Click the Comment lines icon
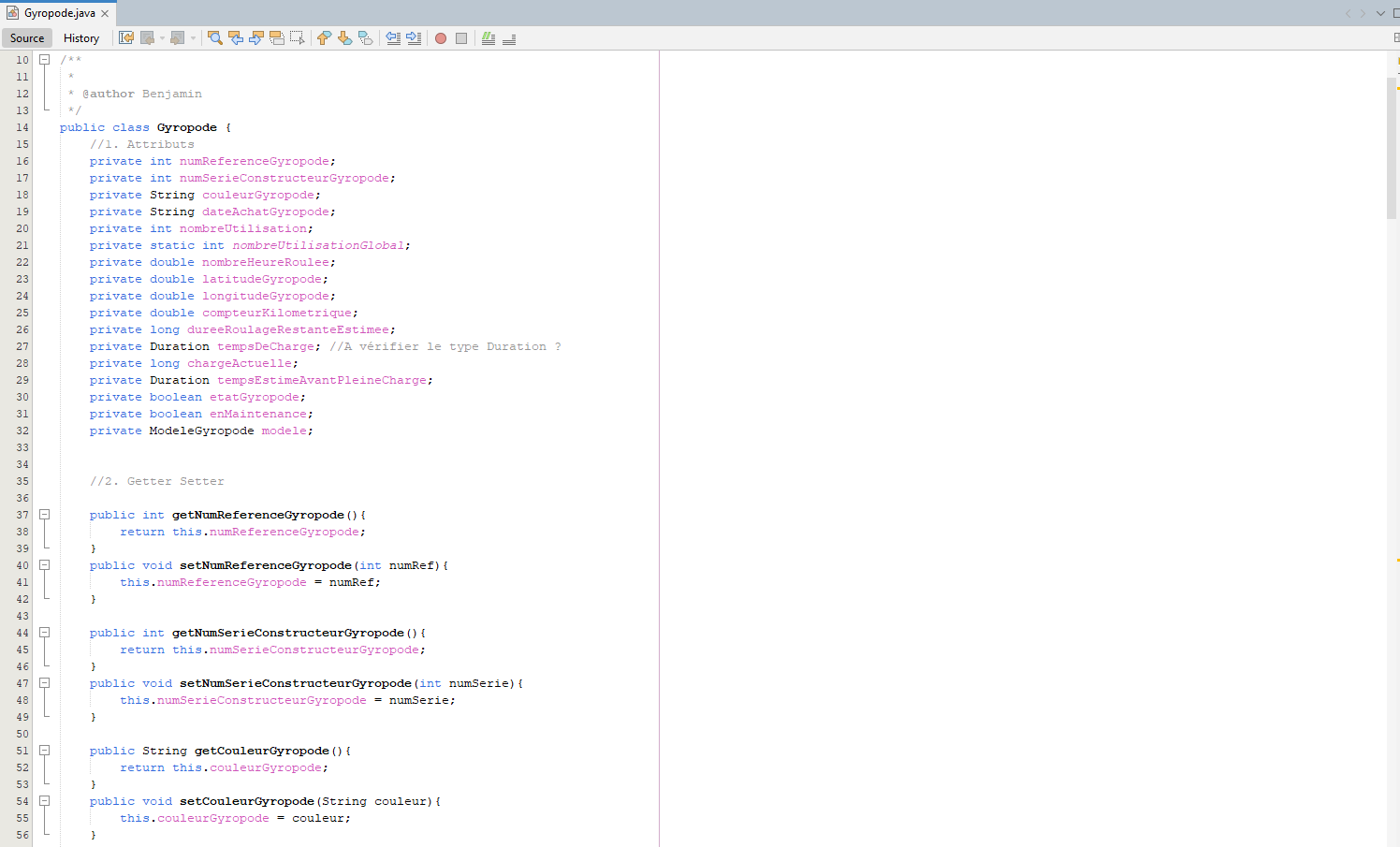 (x=489, y=38)
